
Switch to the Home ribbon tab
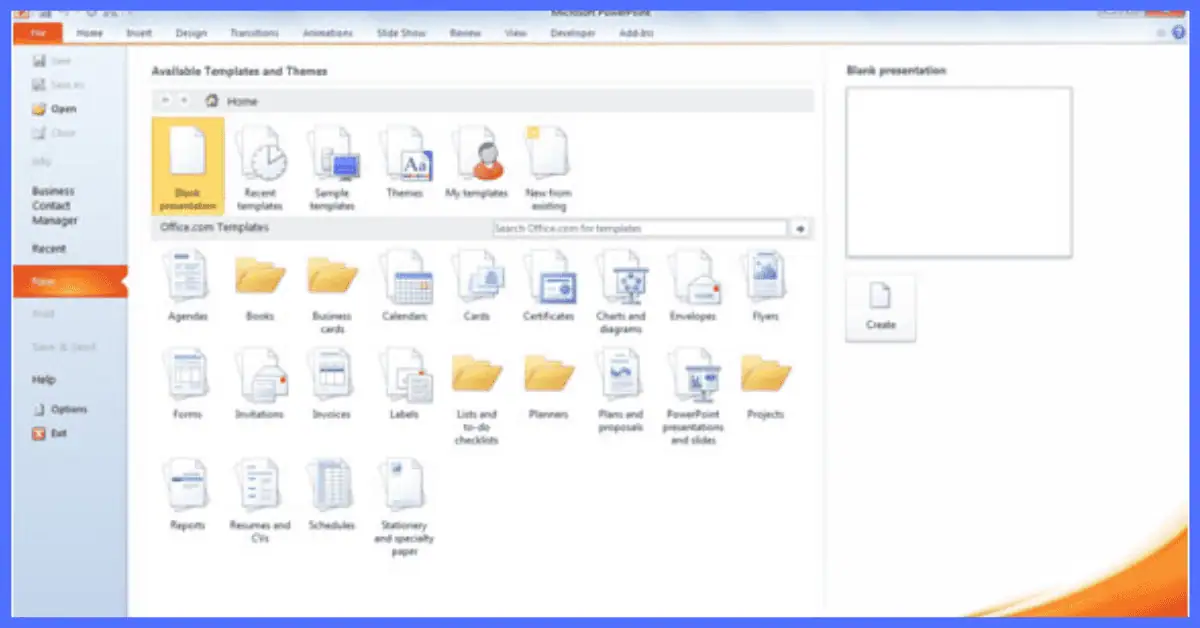pos(90,33)
